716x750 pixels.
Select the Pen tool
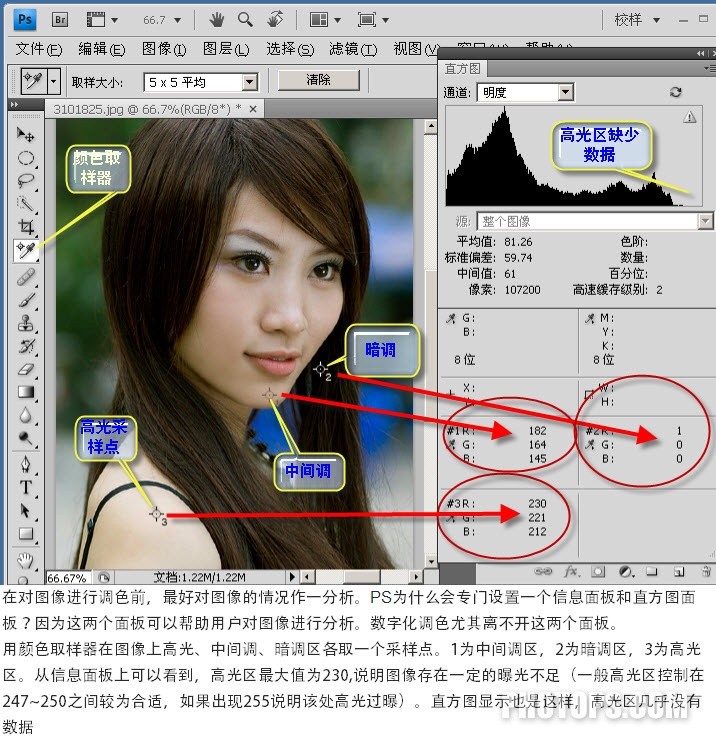pyautogui.click(x=26, y=464)
